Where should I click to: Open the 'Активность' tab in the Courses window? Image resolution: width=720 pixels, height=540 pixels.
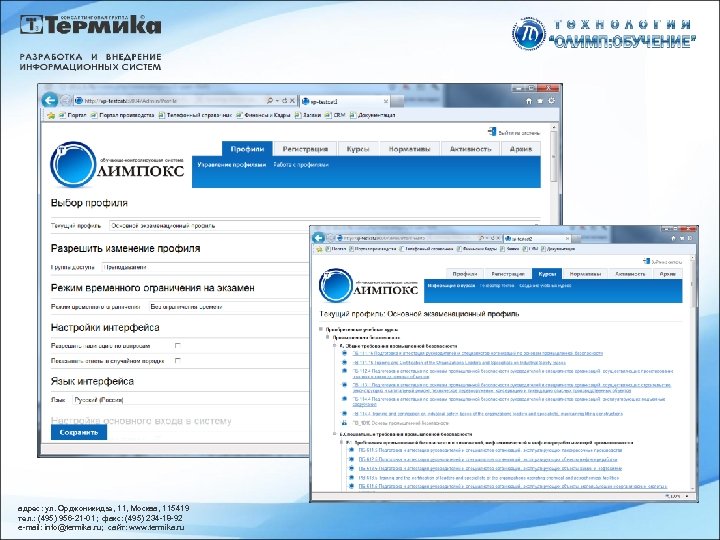point(630,274)
